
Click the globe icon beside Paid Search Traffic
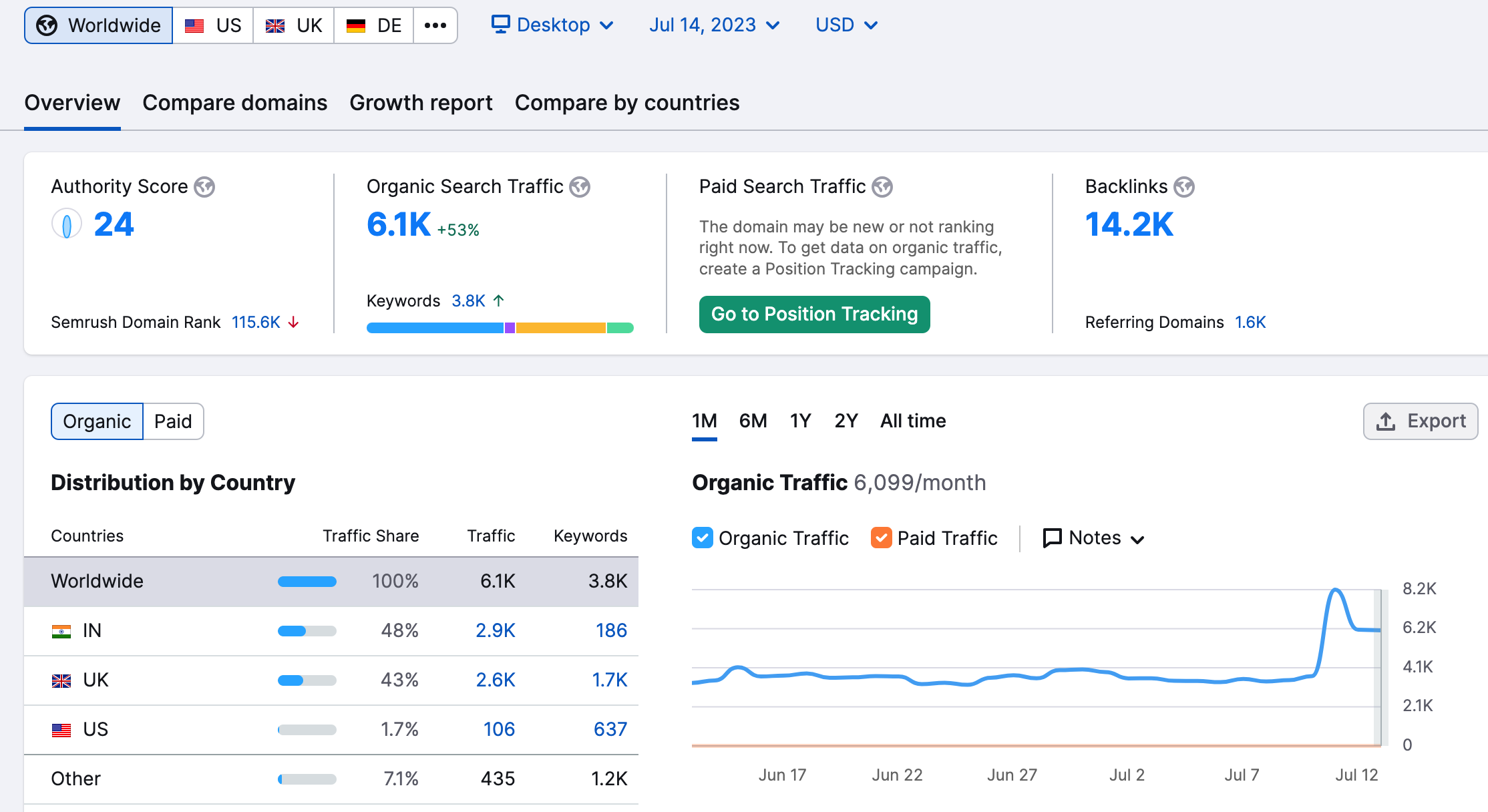(x=882, y=187)
